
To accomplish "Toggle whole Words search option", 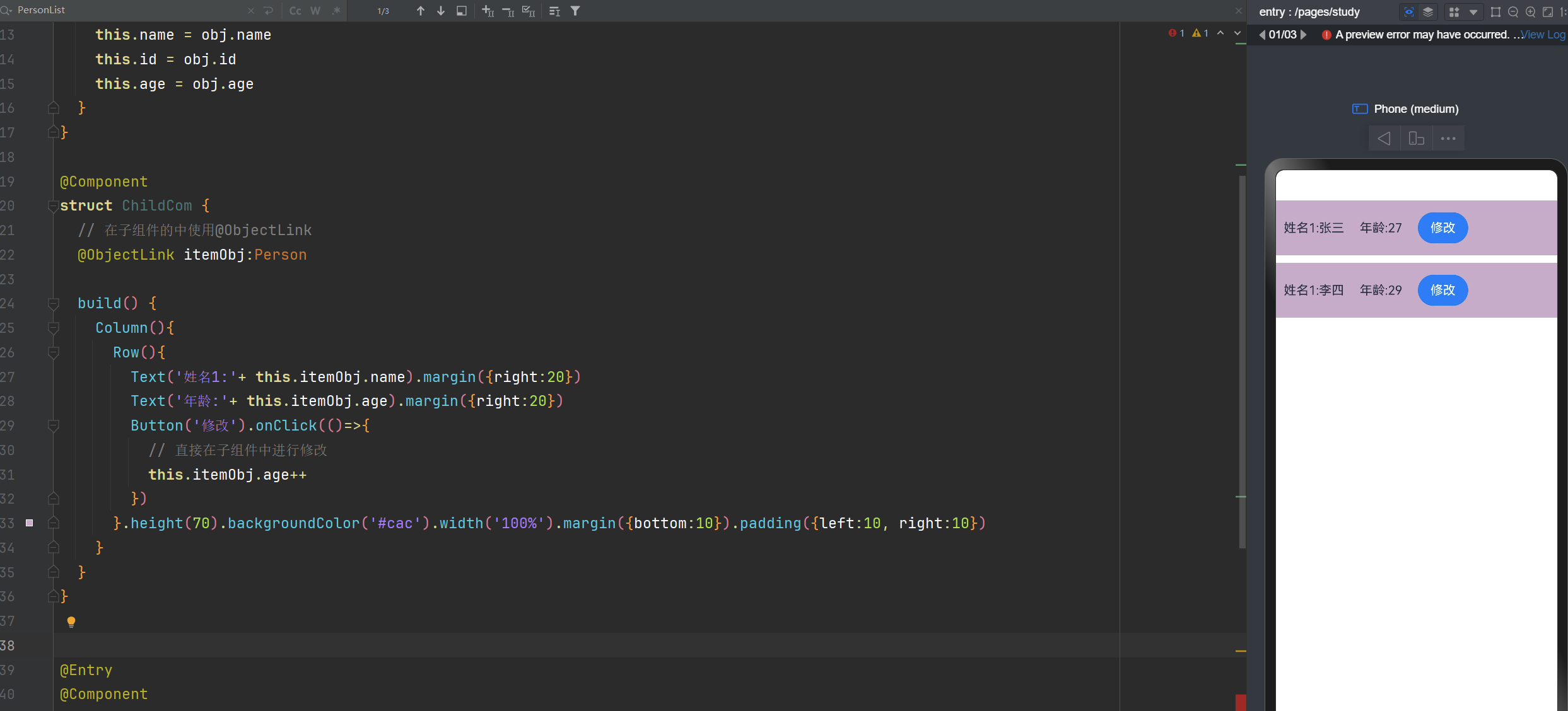I will [315, 11].
